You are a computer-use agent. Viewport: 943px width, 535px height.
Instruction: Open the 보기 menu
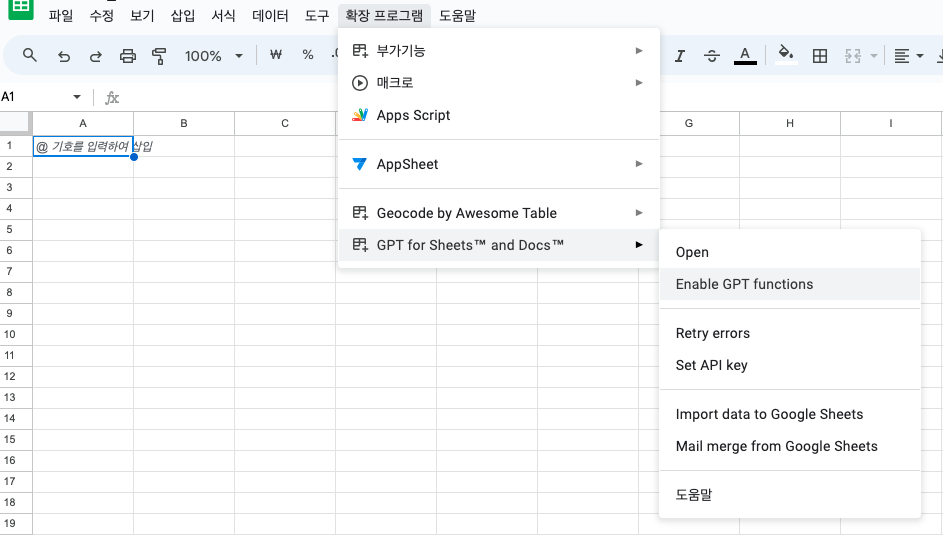(143, 16)
